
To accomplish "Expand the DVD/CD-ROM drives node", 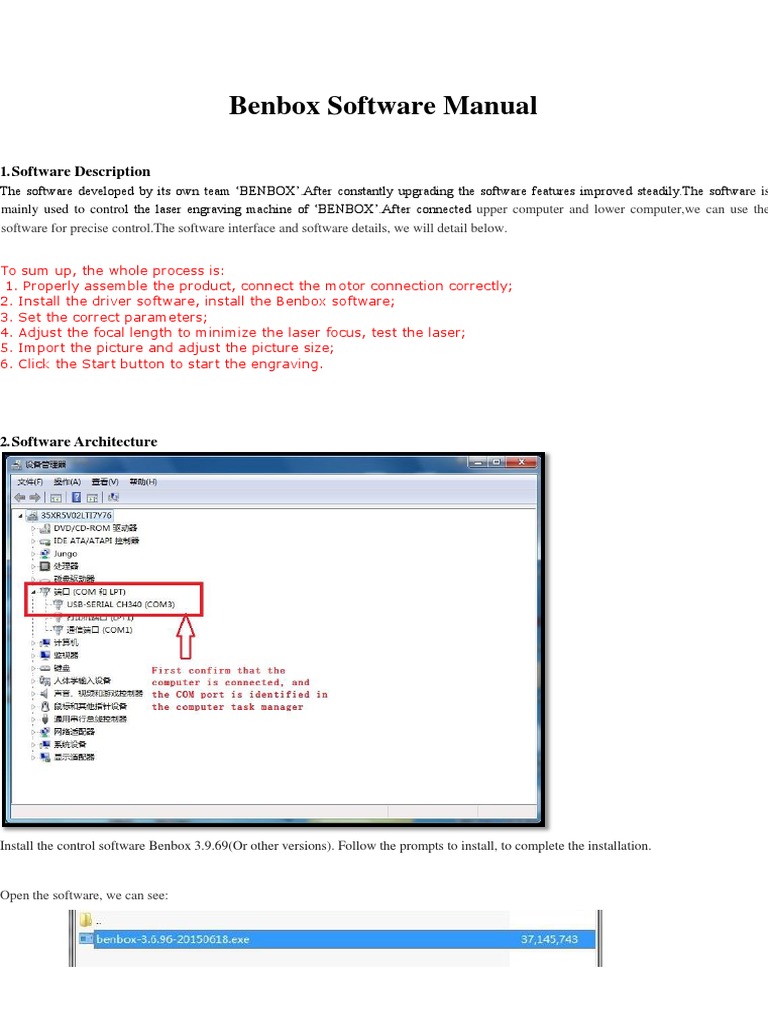I will (x=33, y=528).
